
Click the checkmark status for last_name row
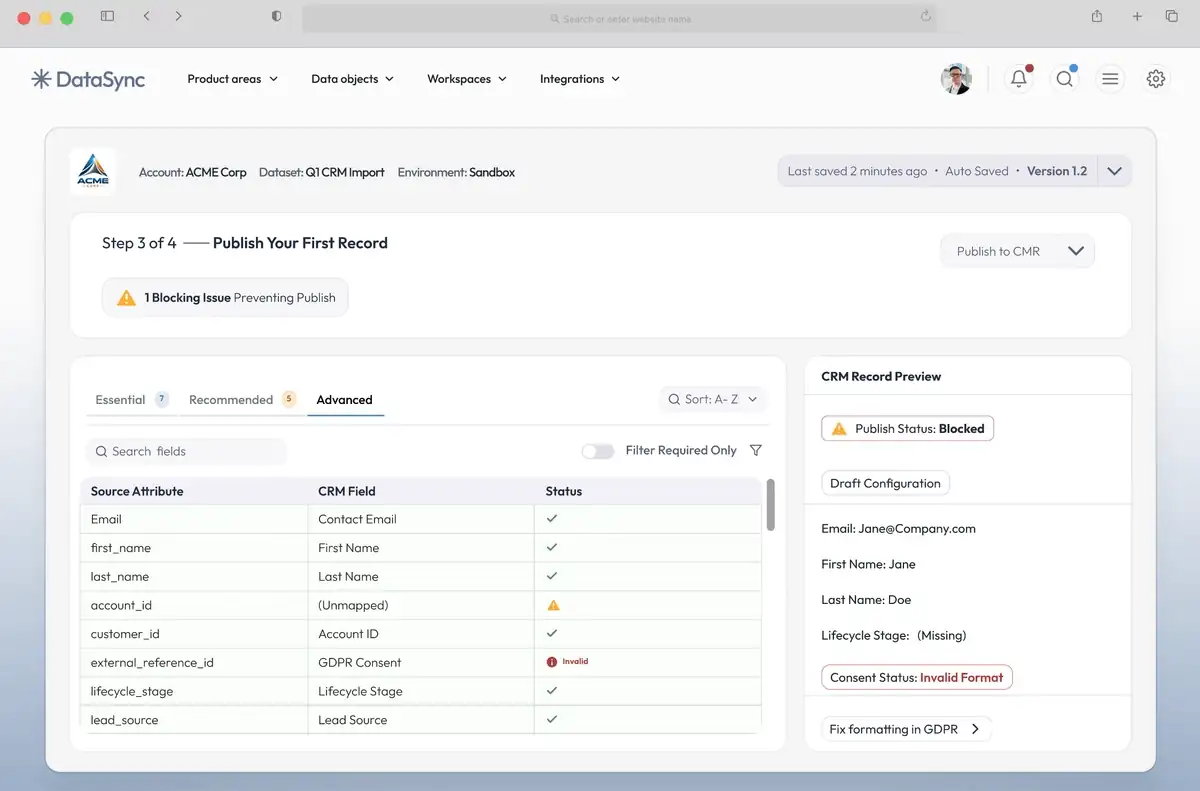pyautogui.click(x=552, y=576)
